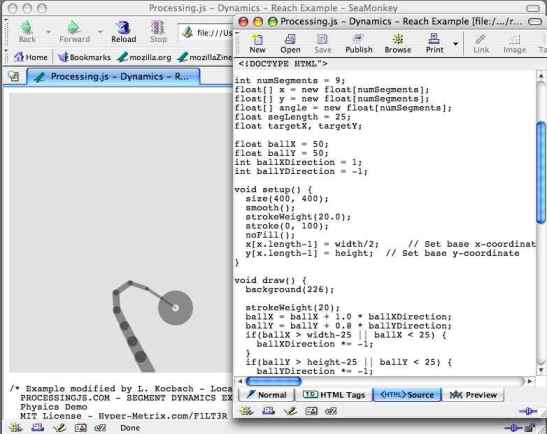
Task: Open Composer icon in browser status bar
Action: 59,428
